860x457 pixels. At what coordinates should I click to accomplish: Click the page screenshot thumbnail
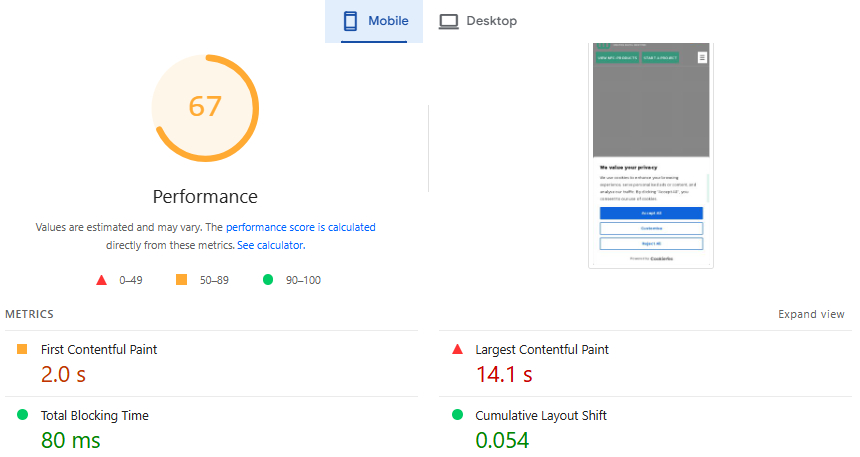[x=651, y=155]
